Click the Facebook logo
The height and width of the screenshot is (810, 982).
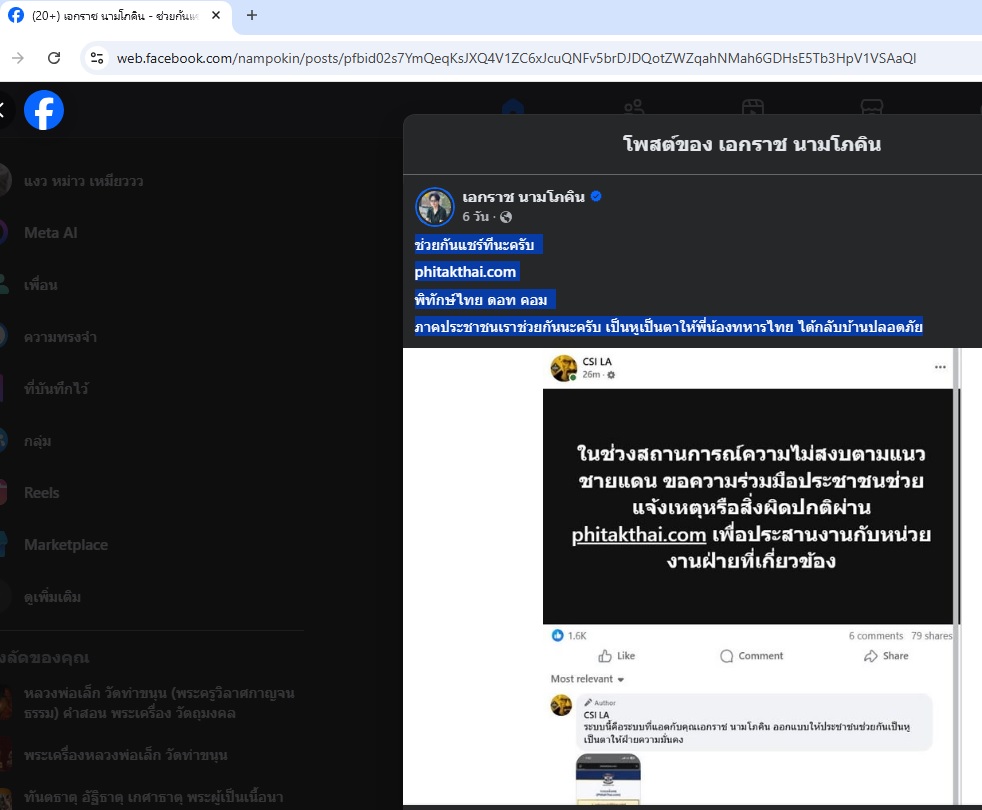[44, 110]
